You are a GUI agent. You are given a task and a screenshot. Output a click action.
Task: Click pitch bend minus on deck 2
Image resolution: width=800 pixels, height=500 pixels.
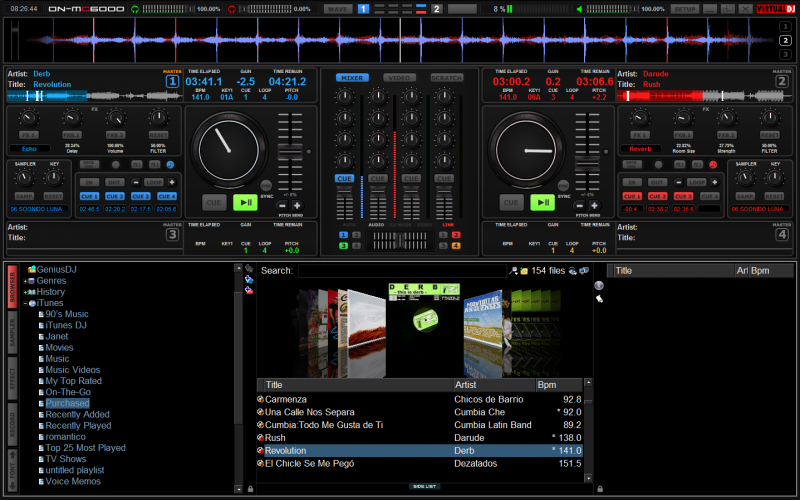click(x=579, y=206)
